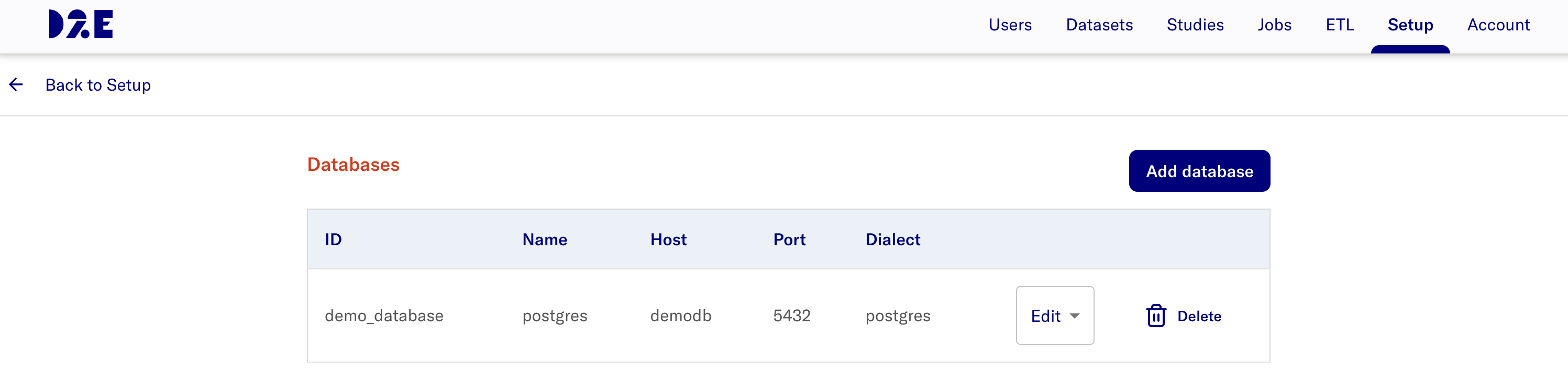Viewport: 1568px width, 392px height.
Task: Click the ID column header
Action: 333,239
